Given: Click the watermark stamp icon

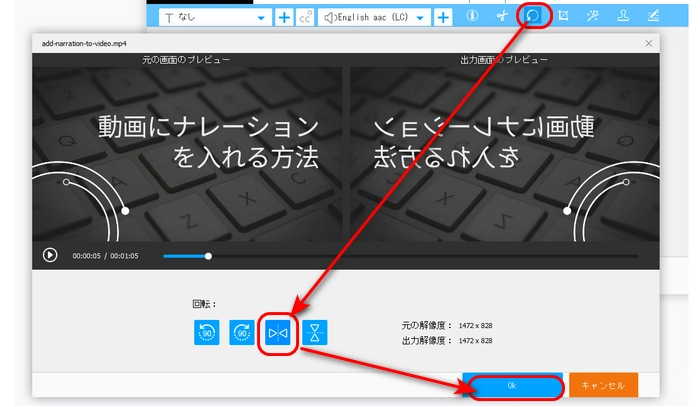Looking at the screenshot, I should tap(623, 17).
